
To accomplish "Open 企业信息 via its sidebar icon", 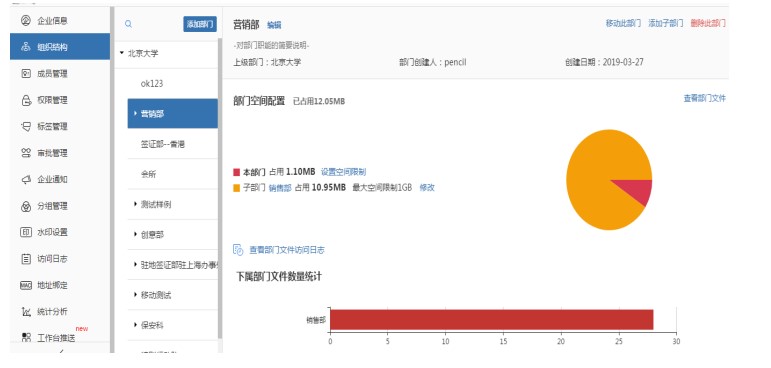I will pos(26,21).
